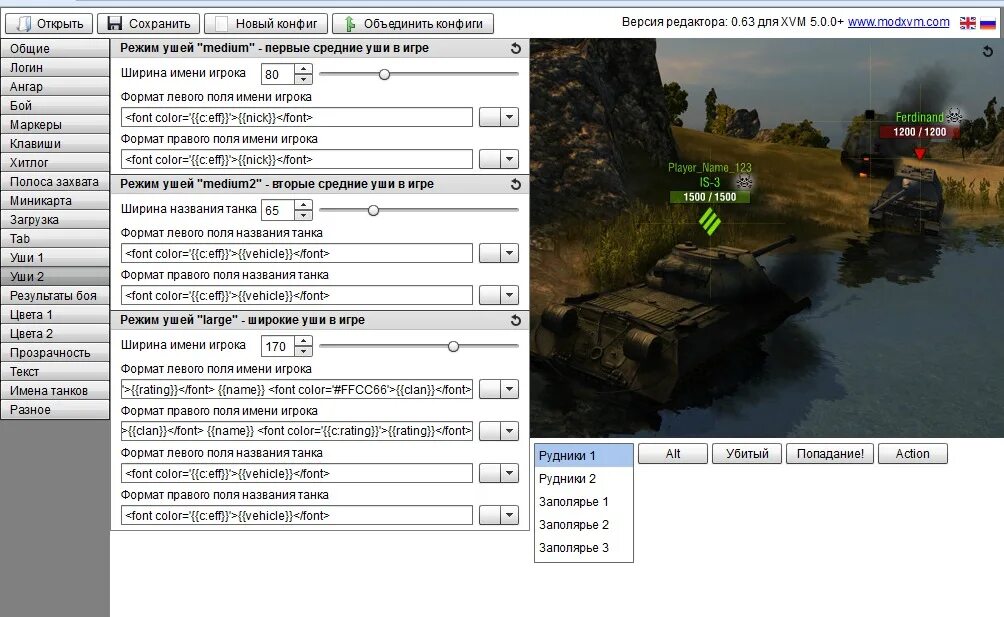Open the Бой tab
The width and height of the screenshot is (1004, 617).
[x=55, y=106]
